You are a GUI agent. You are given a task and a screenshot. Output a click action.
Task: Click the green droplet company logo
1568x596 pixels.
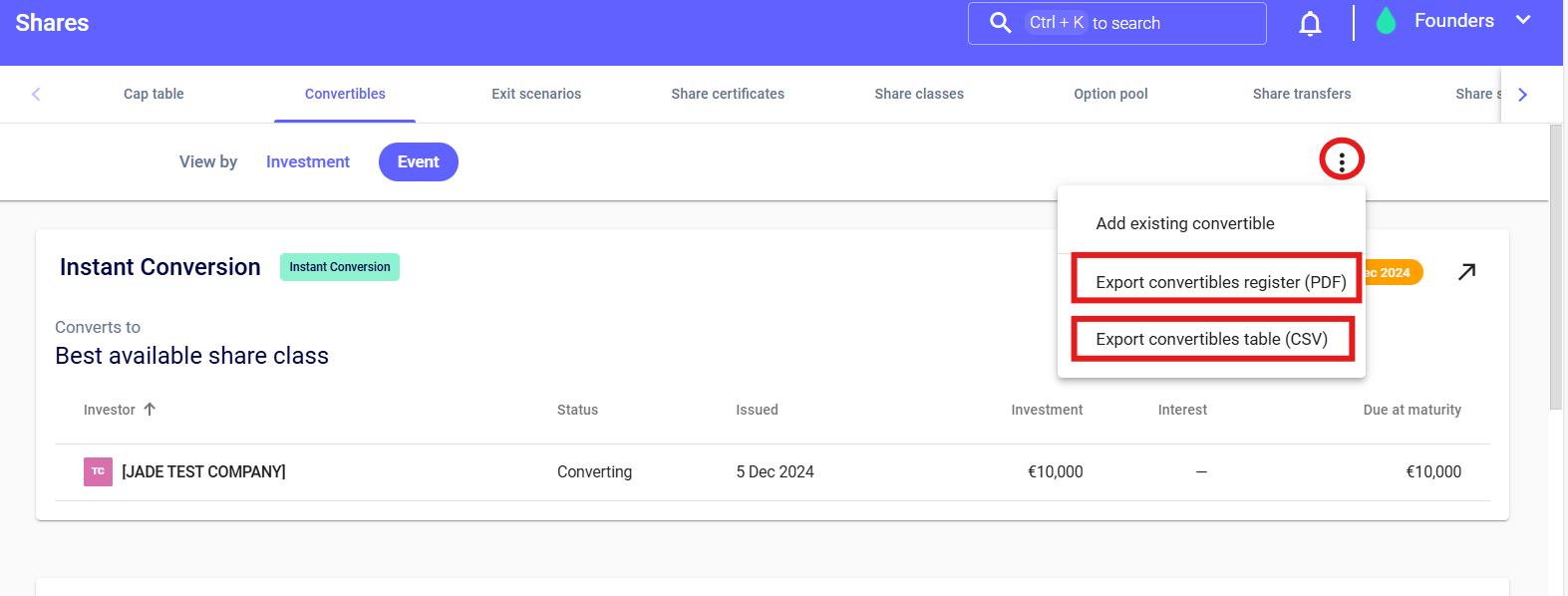coord(1386,22)
